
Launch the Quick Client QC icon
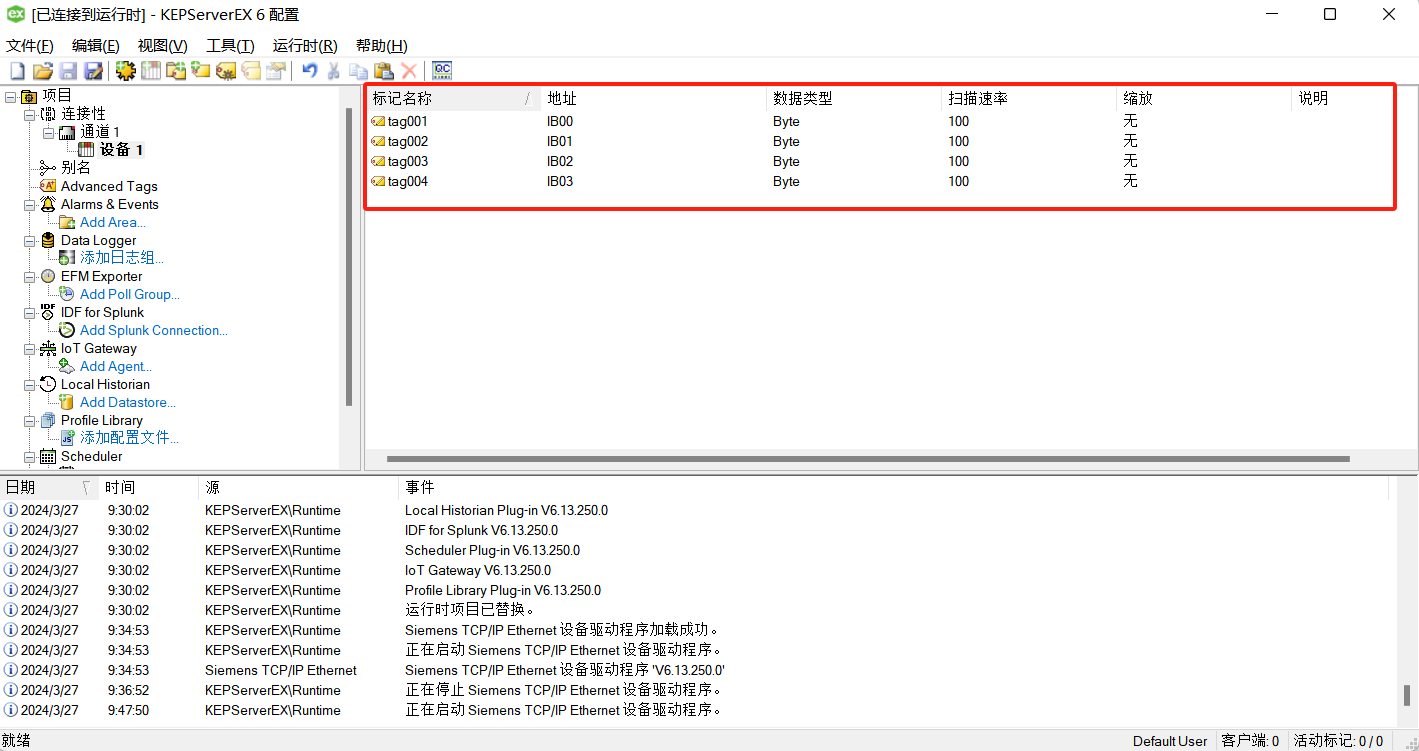(442, 71)
